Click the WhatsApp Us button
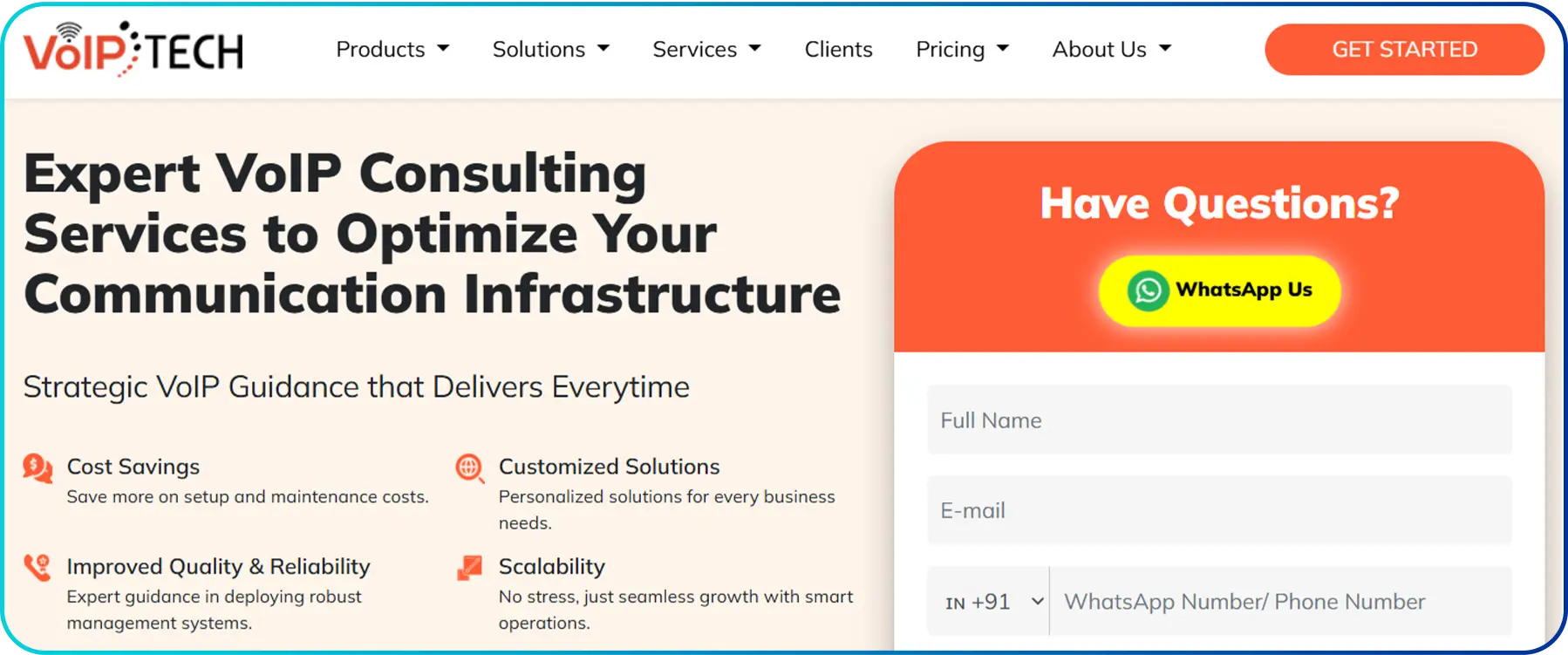 [1219, 290]
